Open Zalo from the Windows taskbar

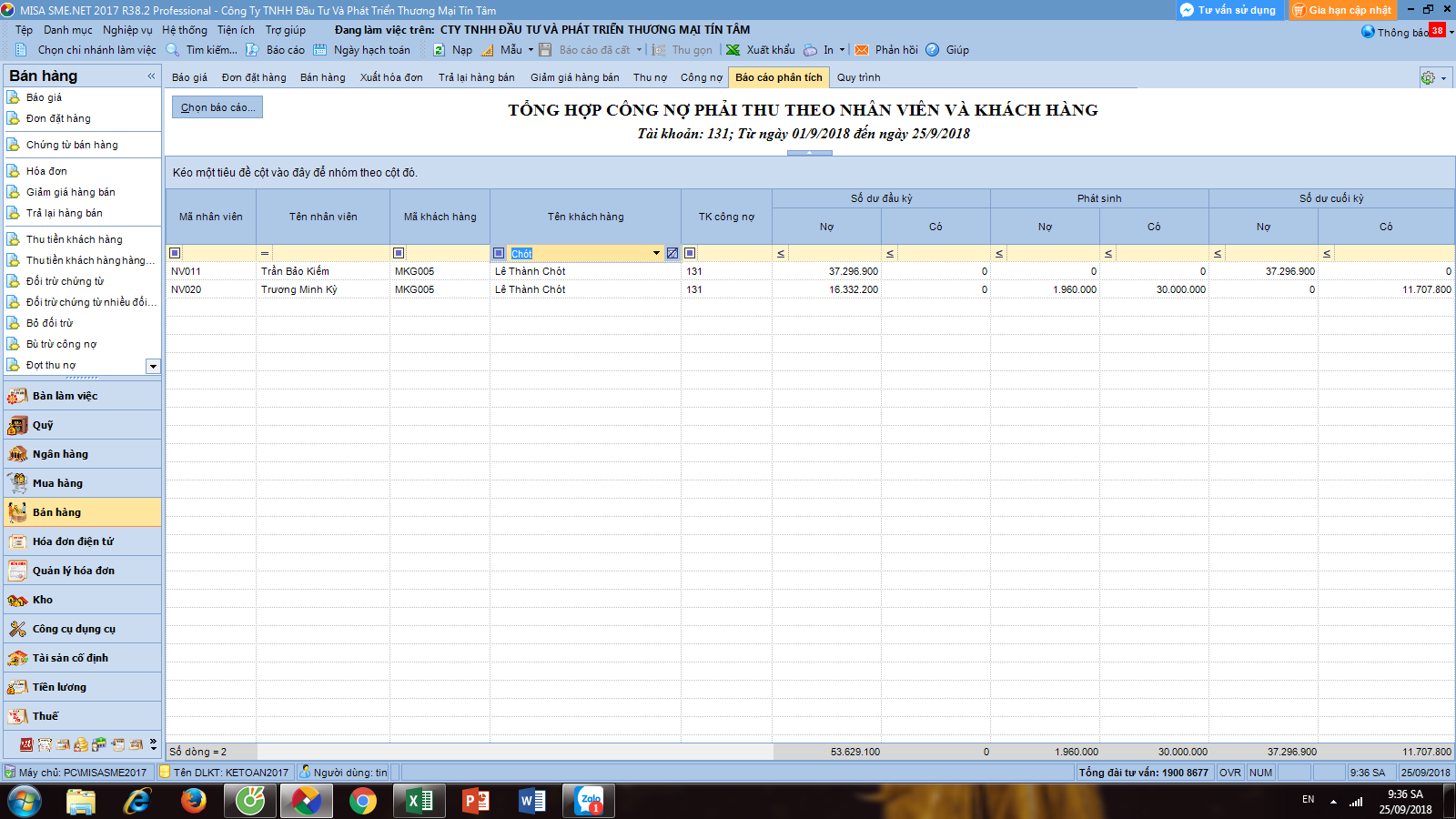[590, 801]
